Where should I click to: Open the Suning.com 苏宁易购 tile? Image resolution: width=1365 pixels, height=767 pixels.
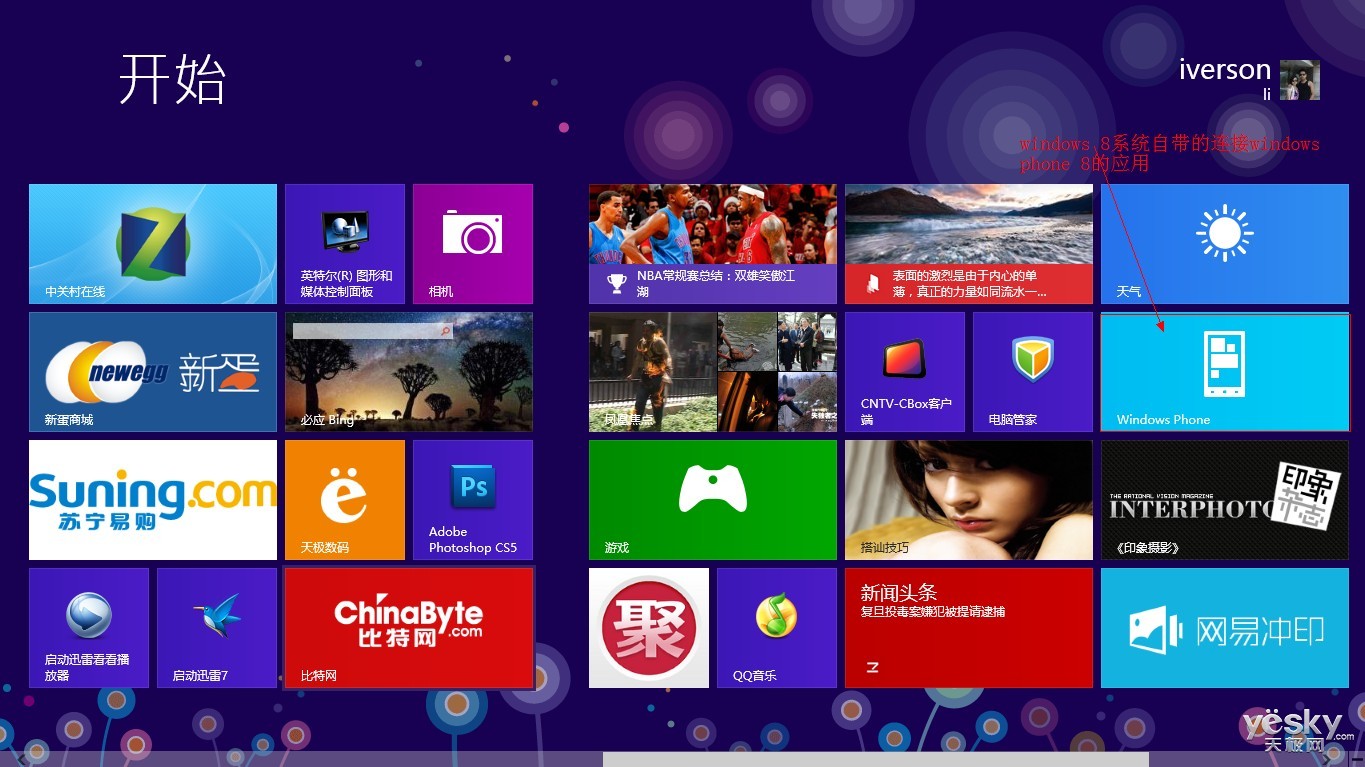point(153,500)
